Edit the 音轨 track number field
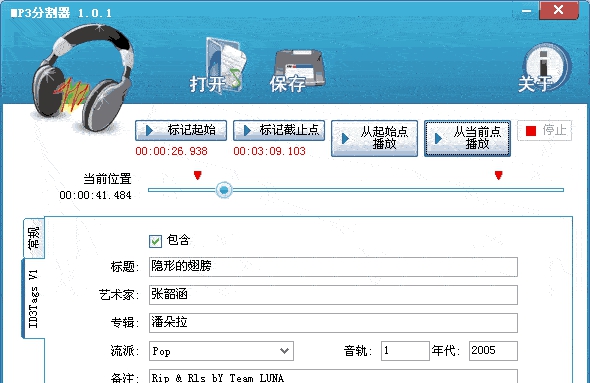The image size is (590, 383). point(405,351)
